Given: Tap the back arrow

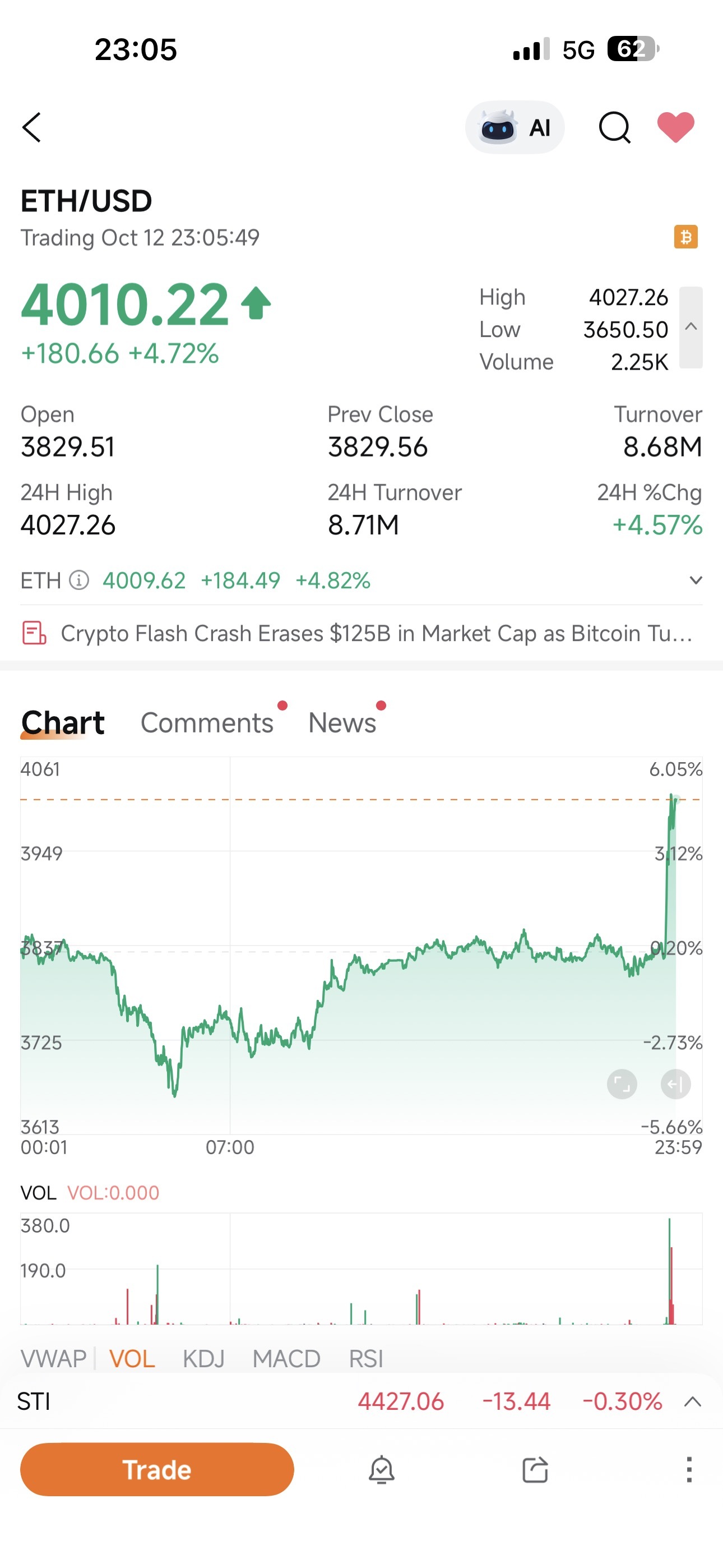Looking at the screenshot, I should [x=31, y=127].
